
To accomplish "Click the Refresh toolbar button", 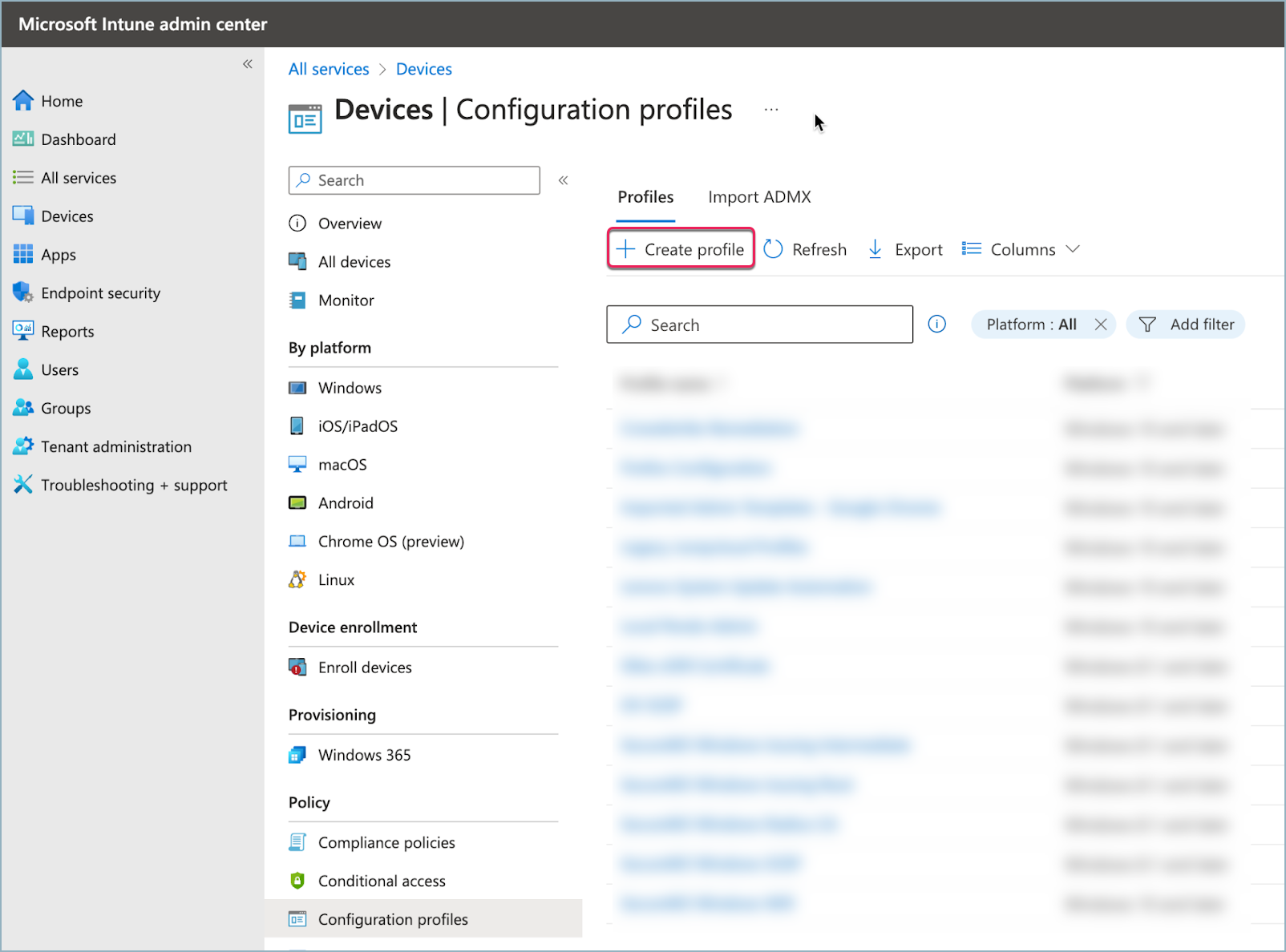I will point(805,250).
